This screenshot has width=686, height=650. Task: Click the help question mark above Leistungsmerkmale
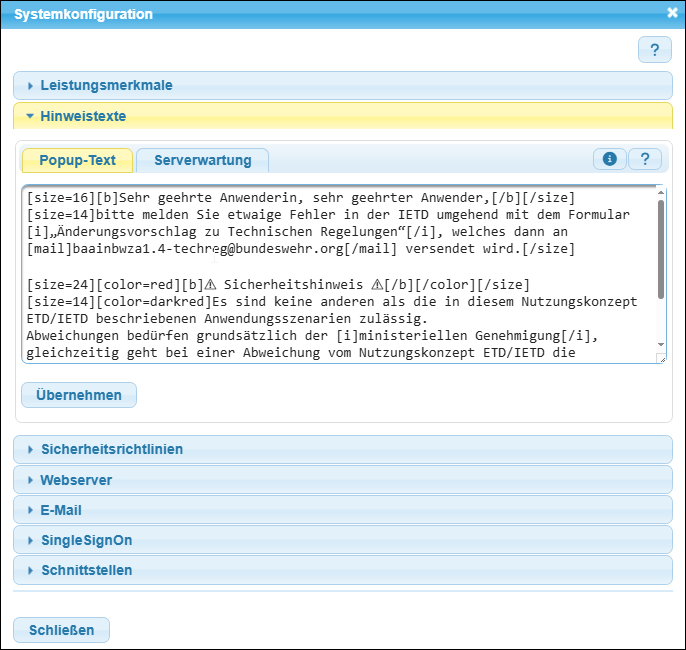tap(655, 50)
